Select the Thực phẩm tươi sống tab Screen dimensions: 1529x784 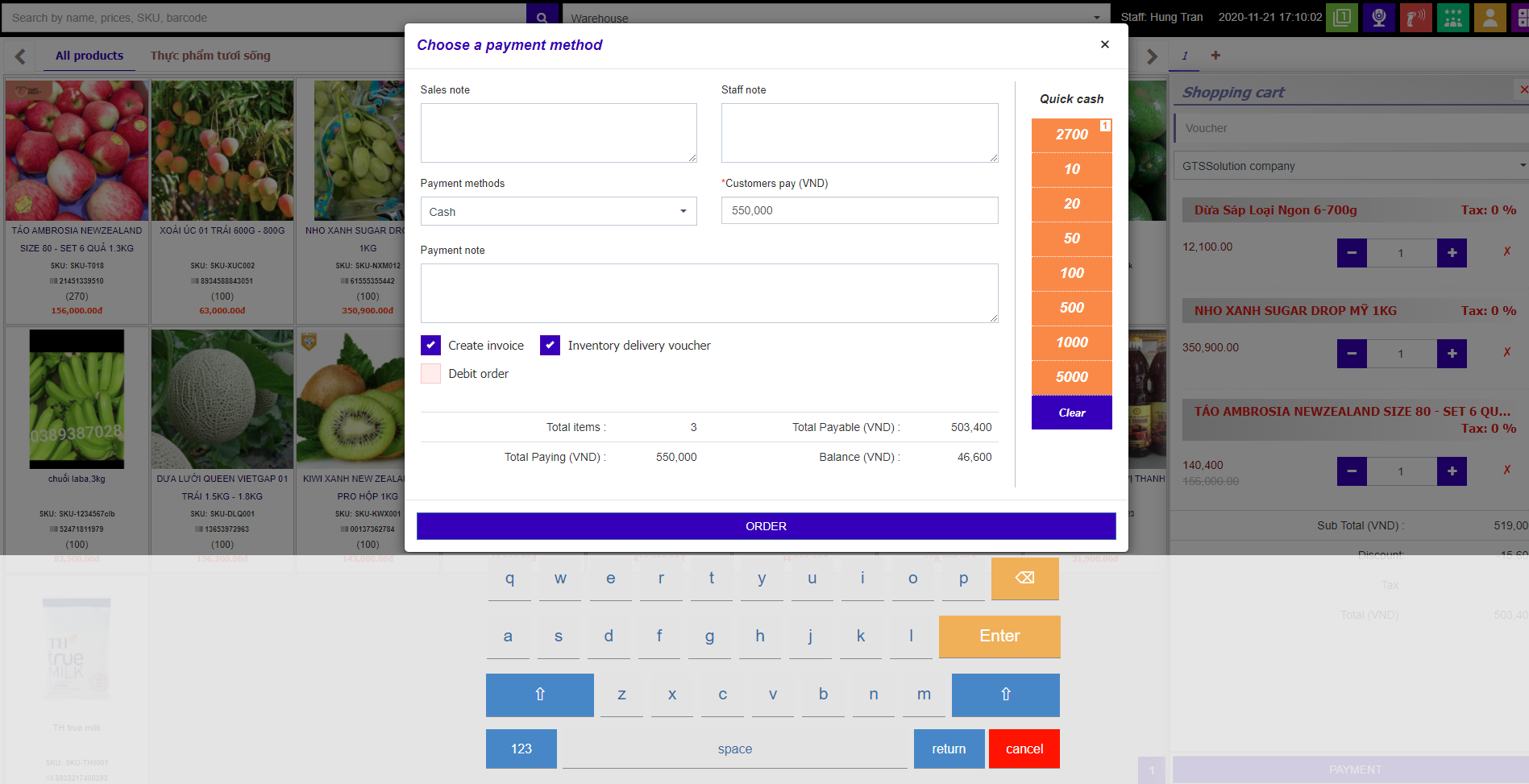click(x=210, y=55)
